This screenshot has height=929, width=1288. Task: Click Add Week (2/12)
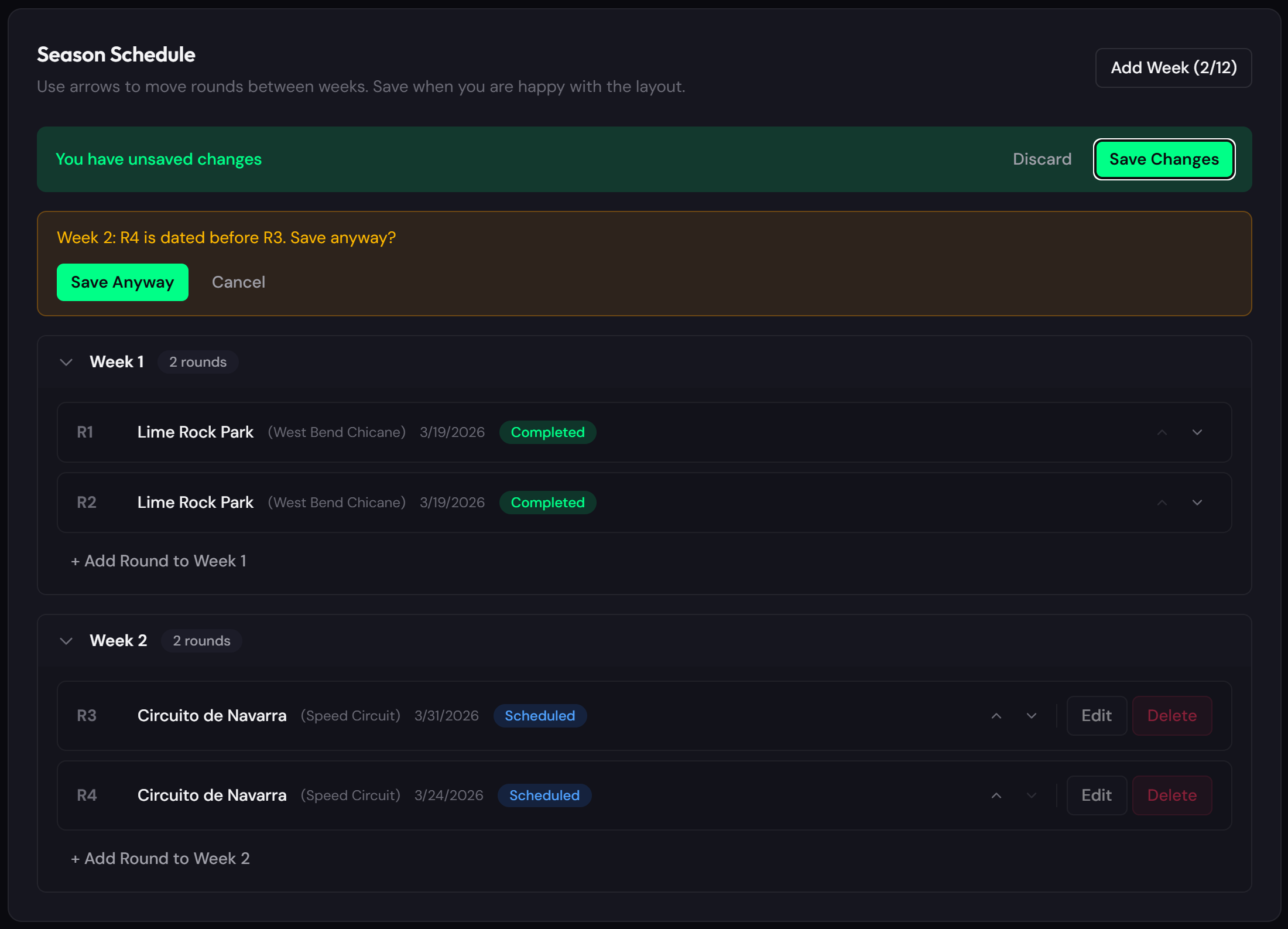1173,68
